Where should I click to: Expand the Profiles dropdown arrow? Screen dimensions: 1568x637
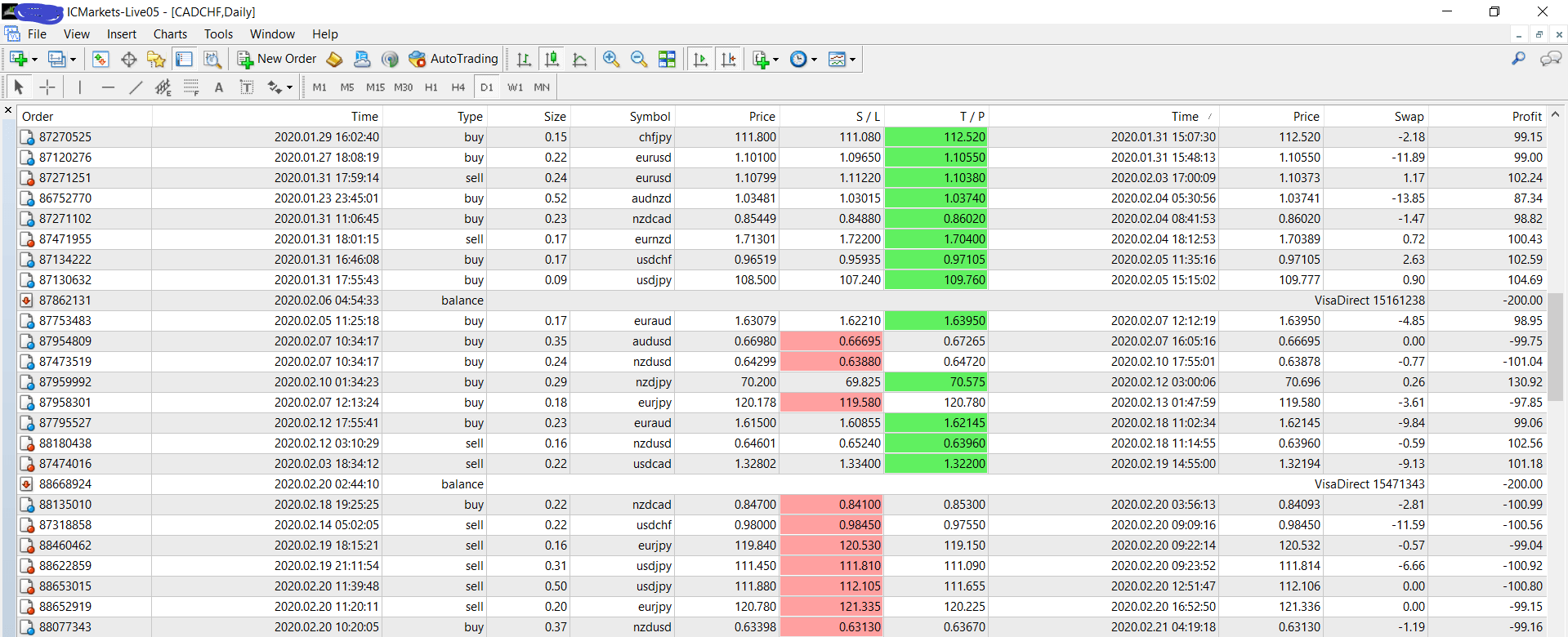73,60
